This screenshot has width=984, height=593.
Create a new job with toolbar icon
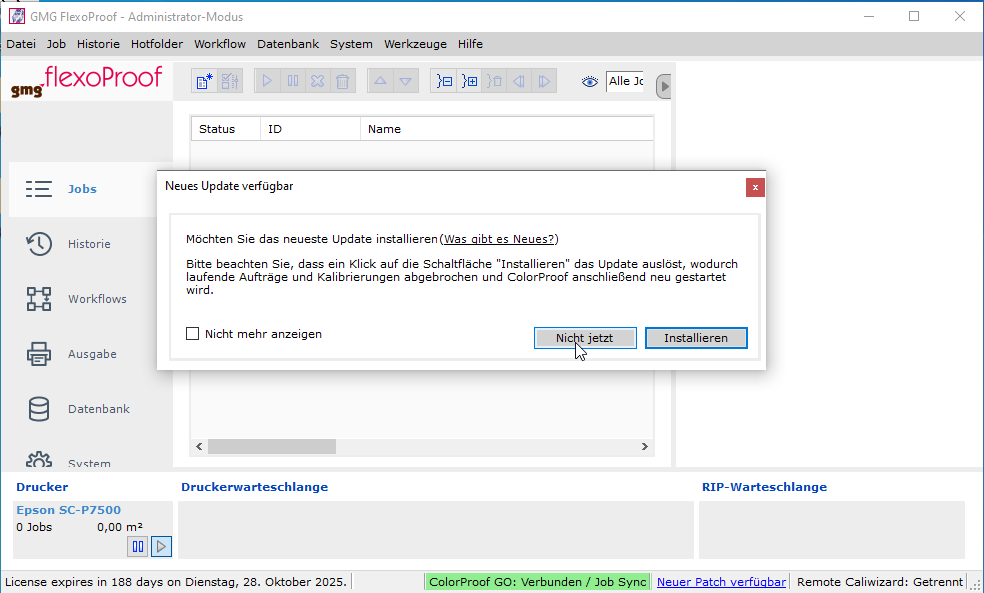tap(205, 81)
